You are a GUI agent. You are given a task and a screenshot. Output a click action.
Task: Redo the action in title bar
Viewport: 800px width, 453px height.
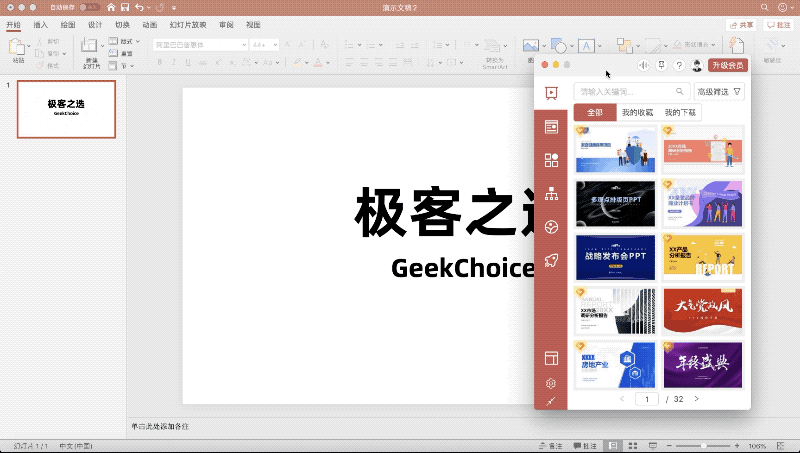pos(160,7)
